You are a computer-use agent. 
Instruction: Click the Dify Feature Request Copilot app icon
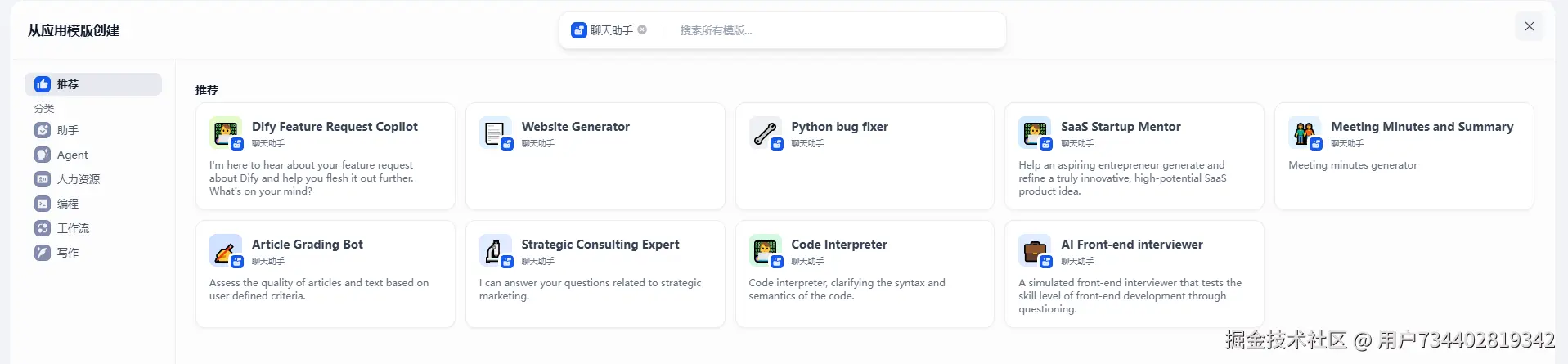225,133
